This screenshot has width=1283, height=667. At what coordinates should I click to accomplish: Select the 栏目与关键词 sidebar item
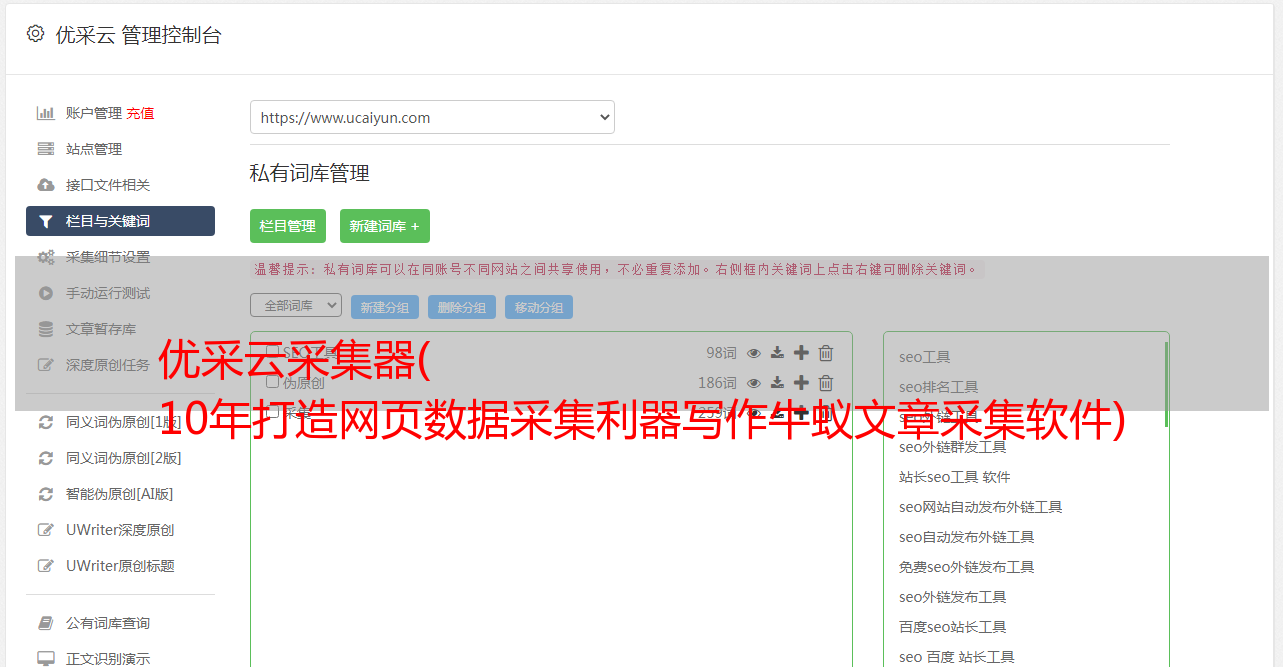(120, 221)
